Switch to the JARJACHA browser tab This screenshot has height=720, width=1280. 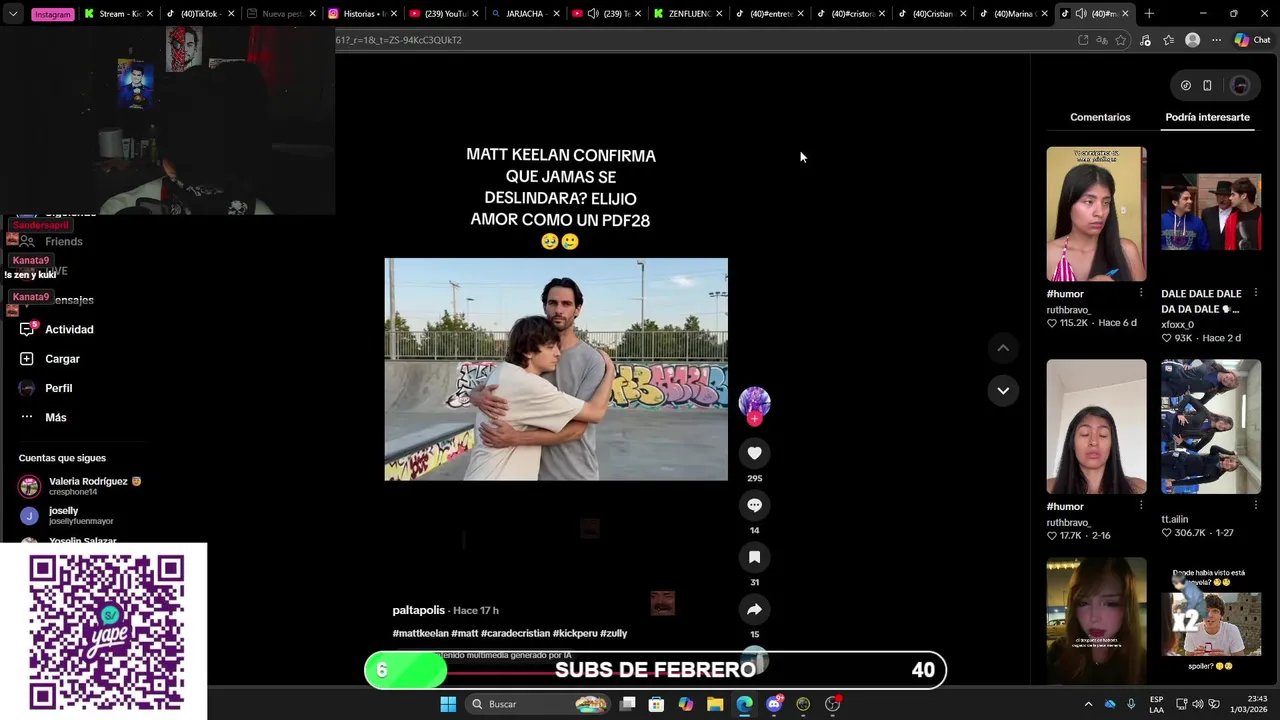click(524, 14)
